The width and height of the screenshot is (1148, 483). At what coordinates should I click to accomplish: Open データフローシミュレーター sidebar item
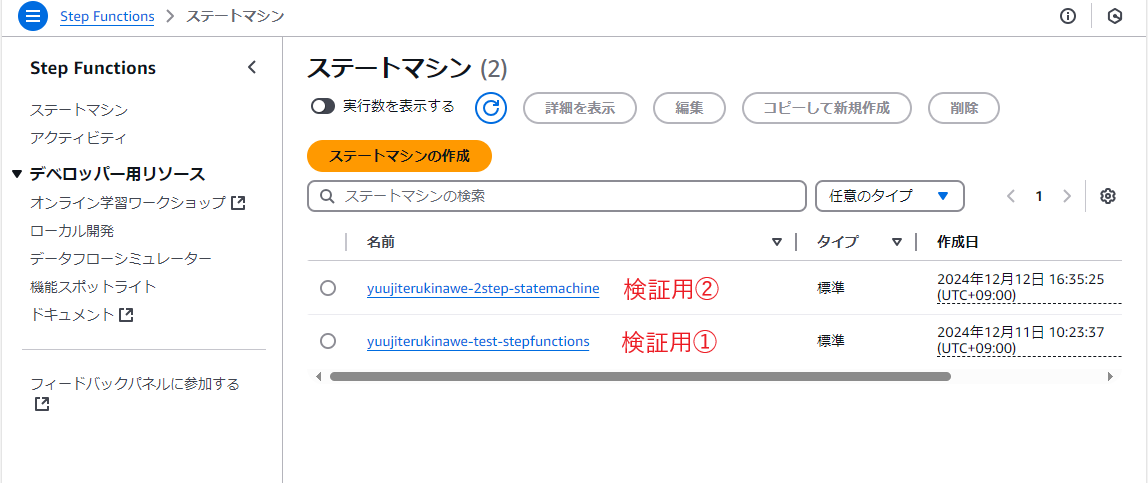121,258
